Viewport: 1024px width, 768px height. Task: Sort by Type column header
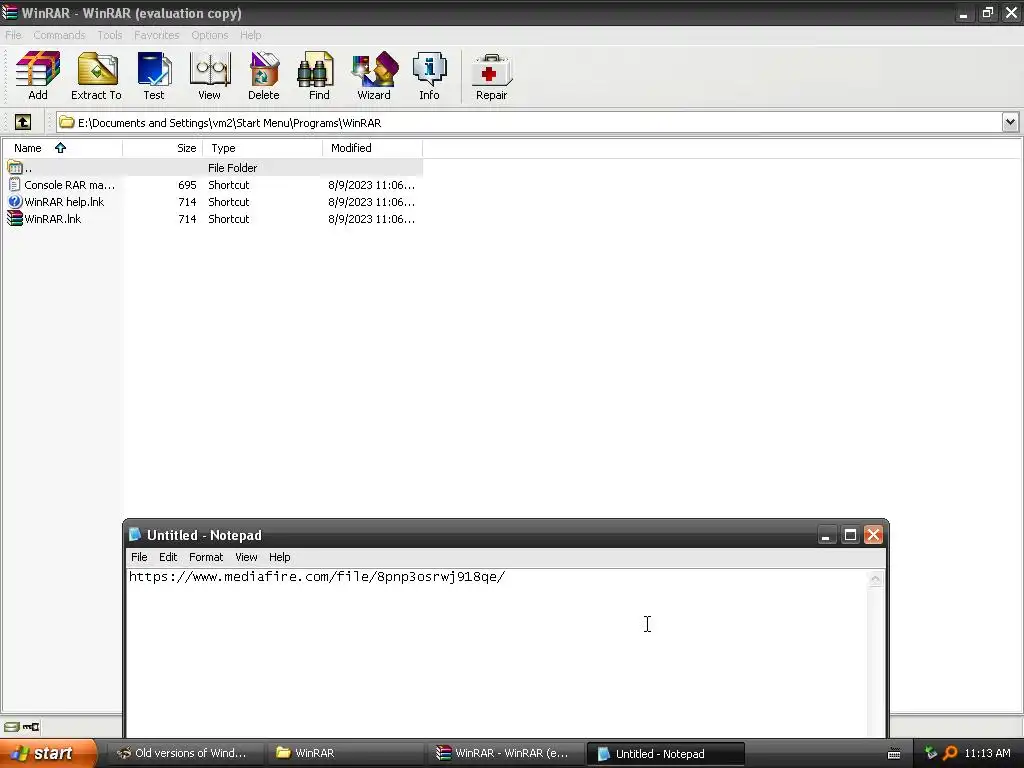[263, 148]
